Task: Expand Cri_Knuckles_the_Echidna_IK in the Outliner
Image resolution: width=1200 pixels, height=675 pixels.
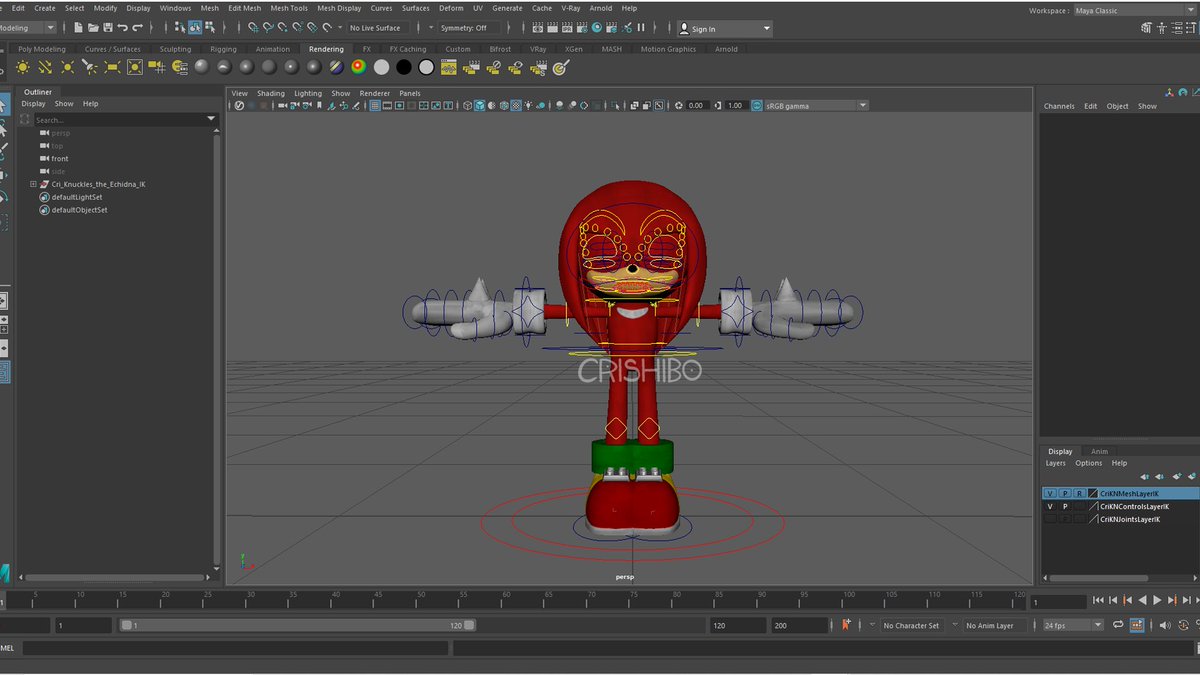Action: (x=33, y=184)
